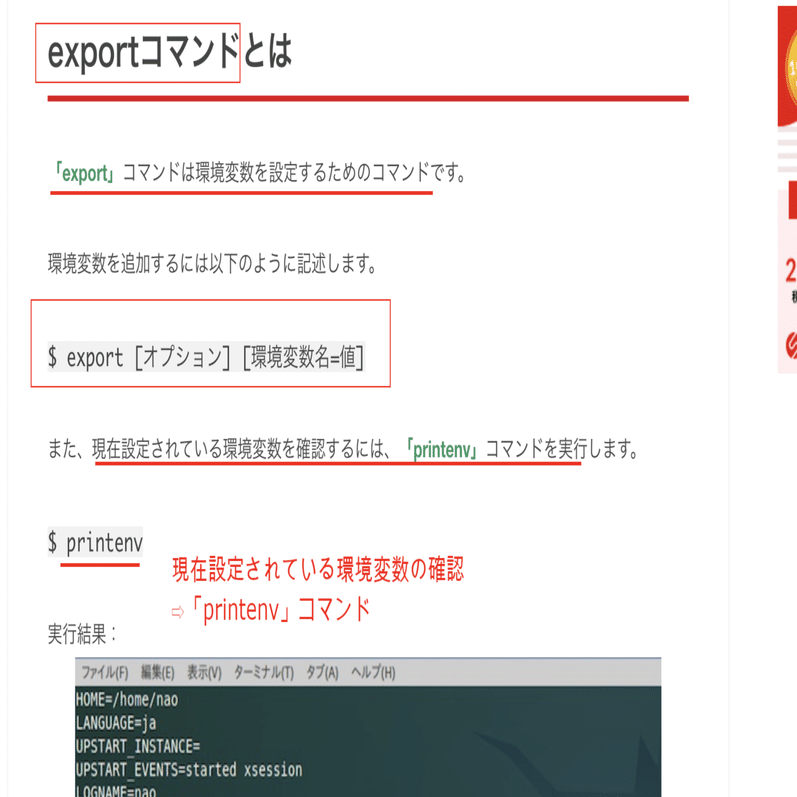
Task: Click the HOME=/home/nao terminal line
Action: pos(127,699)
